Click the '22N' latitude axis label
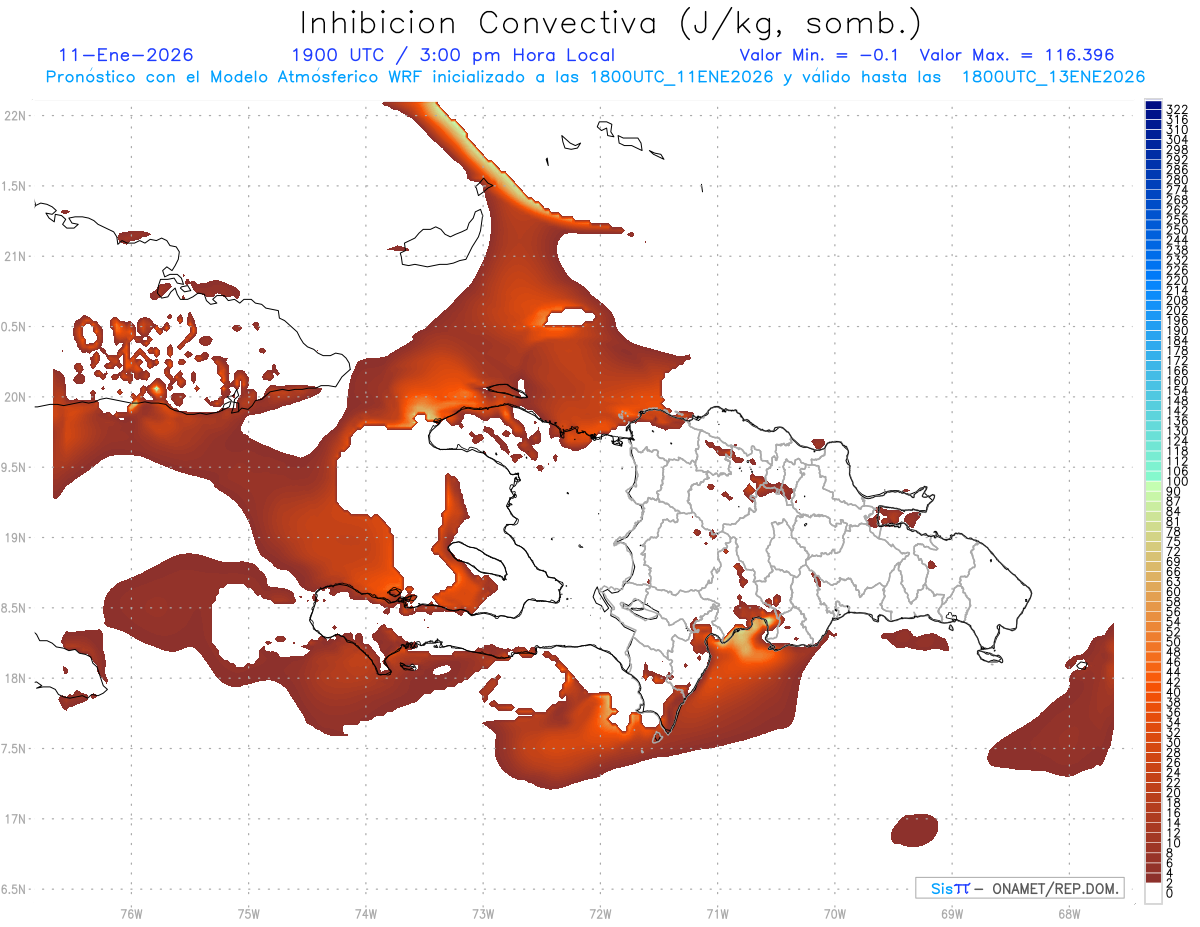The width and height of the screenshot is (1200, 927). tap(15, 115)
